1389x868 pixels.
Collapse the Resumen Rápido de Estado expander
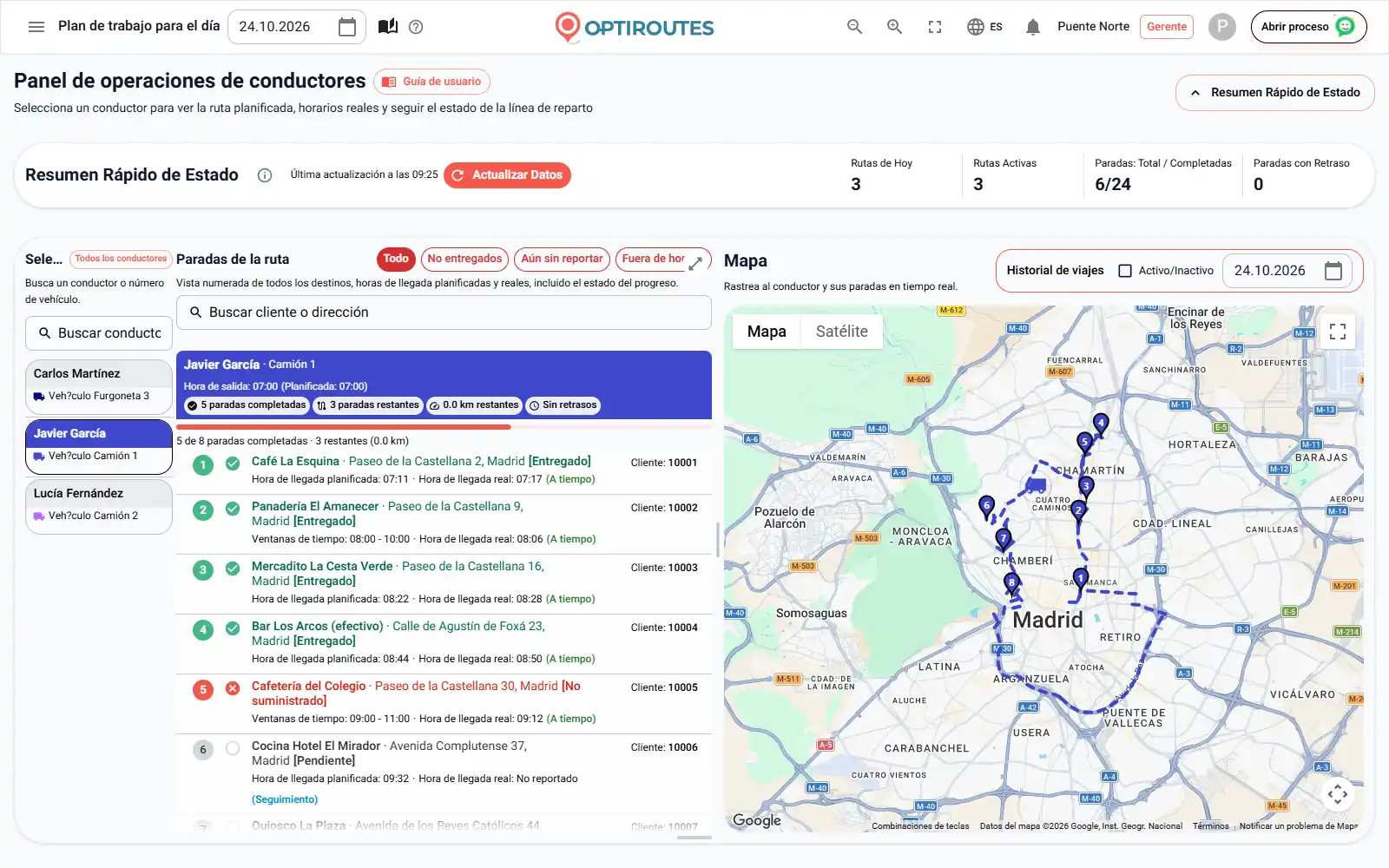click(1274, 93)
